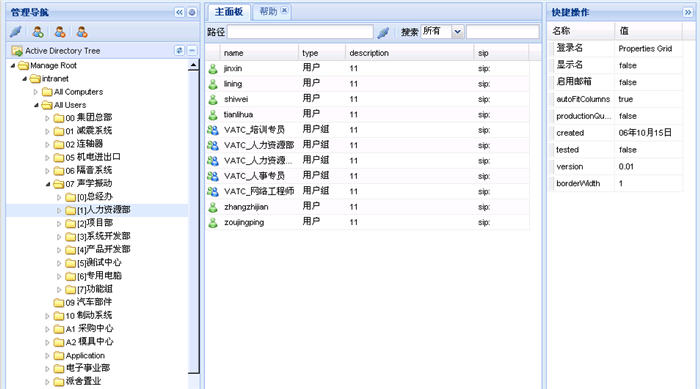The width and height of the screenshot is (700, 389).
Task: Sort by the description column header
Action: coord(409,53)
